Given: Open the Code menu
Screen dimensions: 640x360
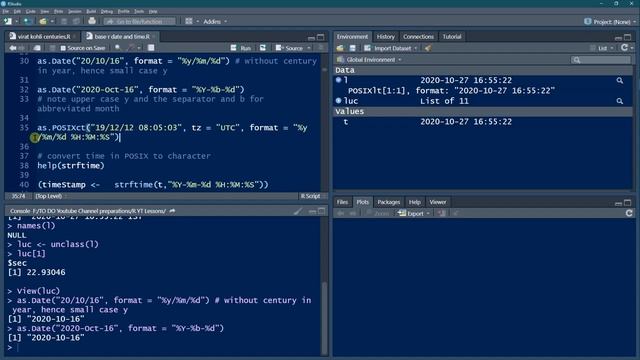Looking at the screenshot, I should [31, 11].
